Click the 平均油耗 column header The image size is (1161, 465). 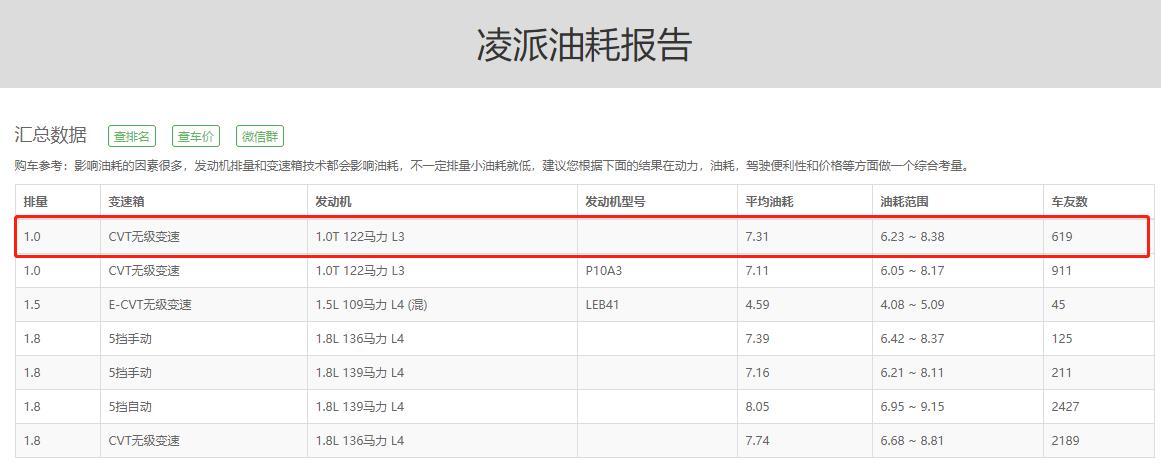[x=769, y=201]
